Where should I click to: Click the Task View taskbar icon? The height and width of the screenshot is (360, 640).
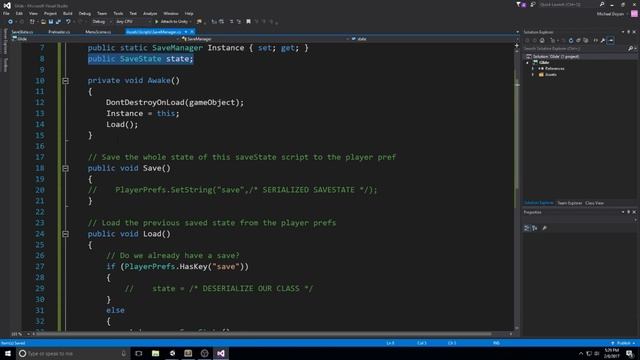pos(138,353)
